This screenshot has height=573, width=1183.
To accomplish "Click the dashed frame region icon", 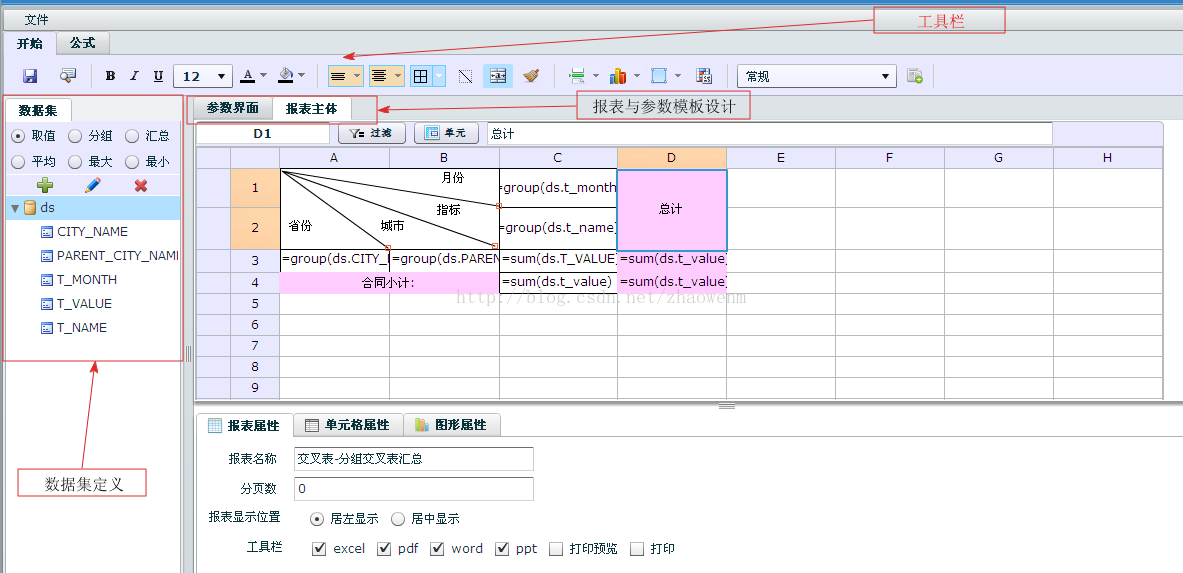I will (x=659, y=76).
